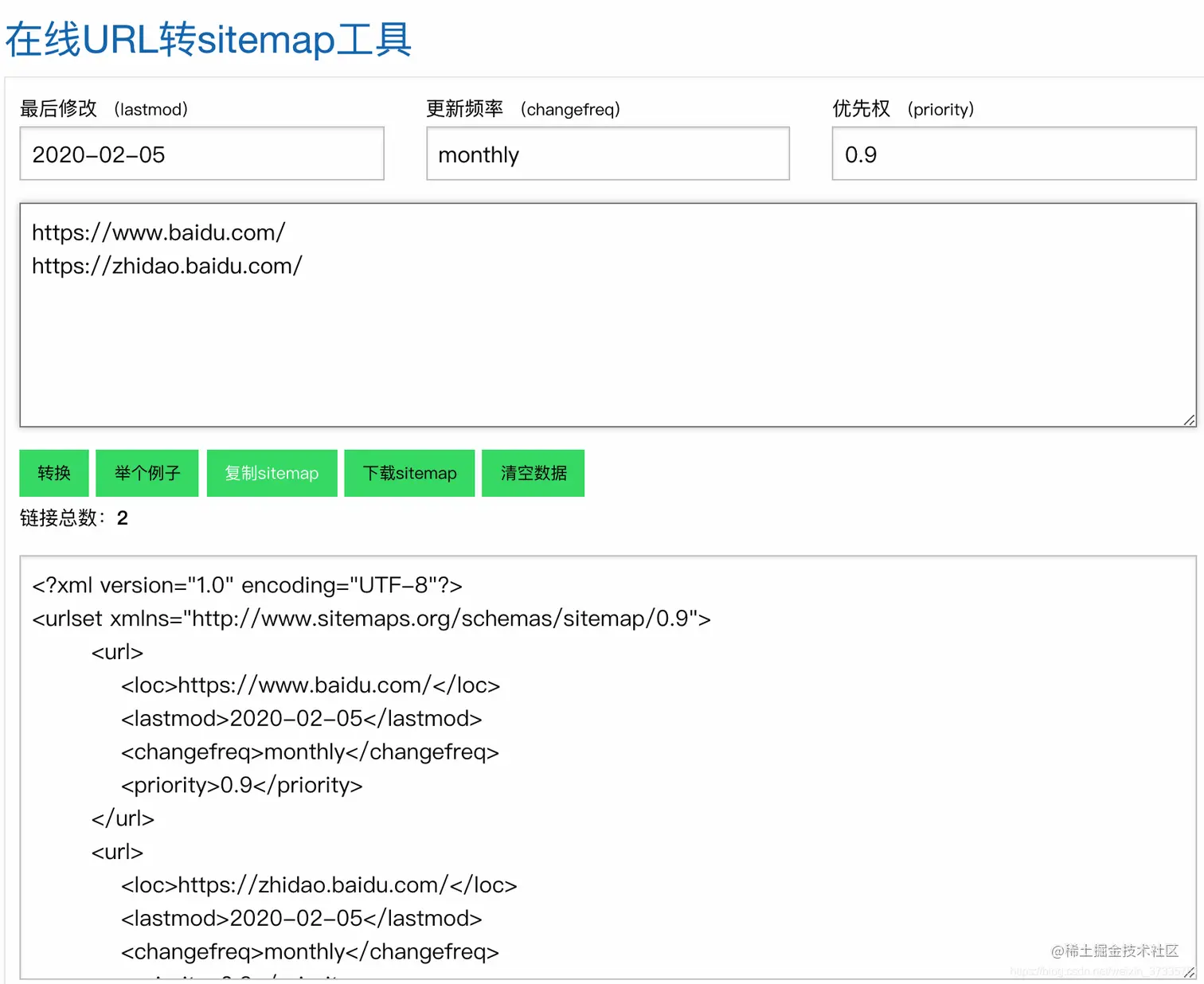Click the first </url> closing tag line
Viewport: 1204px width, 984px height.
[x=123, y=818]
